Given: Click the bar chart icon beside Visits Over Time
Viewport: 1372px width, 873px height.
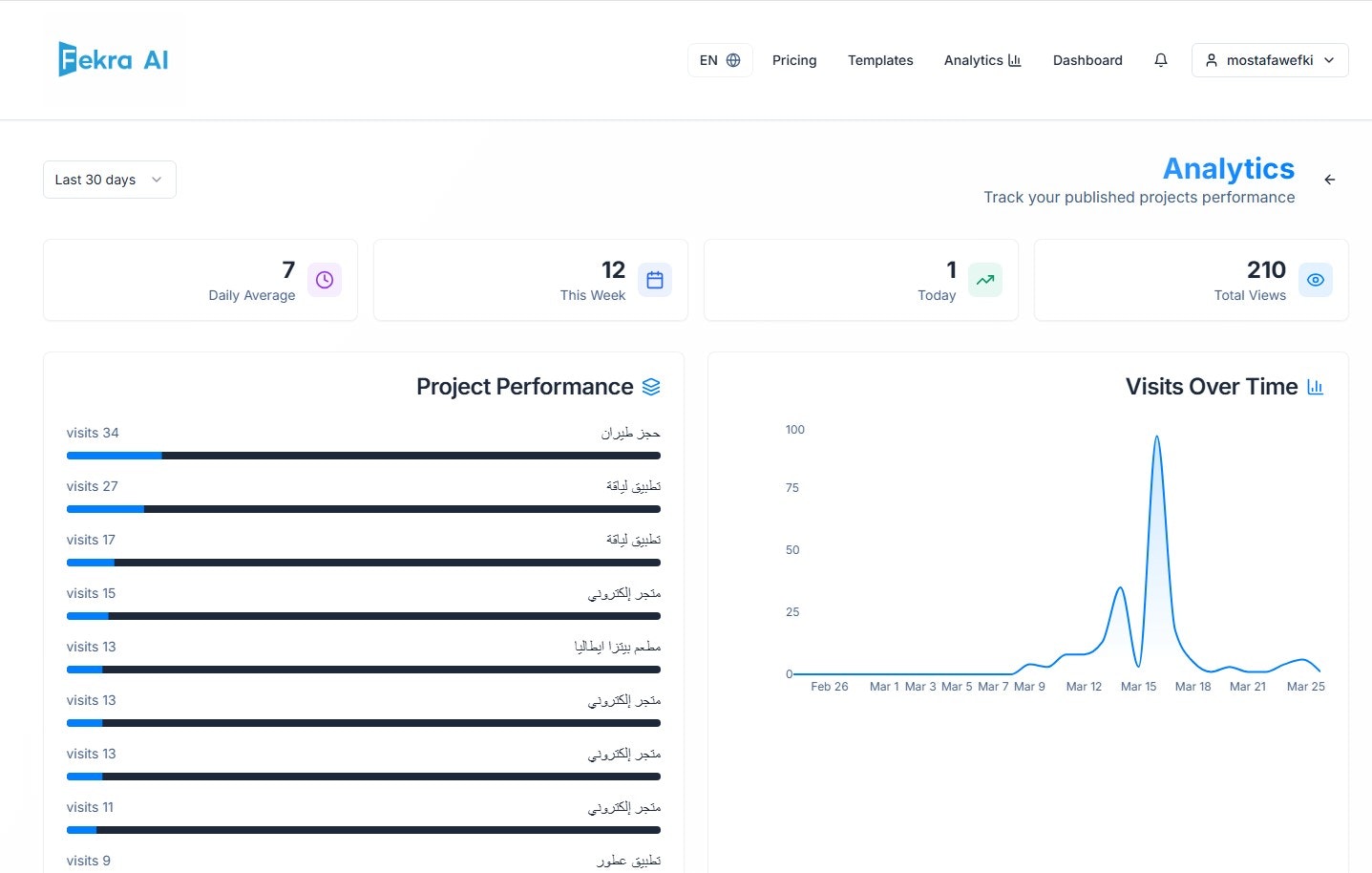Looking at the screenshot, I should pyautogui.click(x=1315, y=387).
